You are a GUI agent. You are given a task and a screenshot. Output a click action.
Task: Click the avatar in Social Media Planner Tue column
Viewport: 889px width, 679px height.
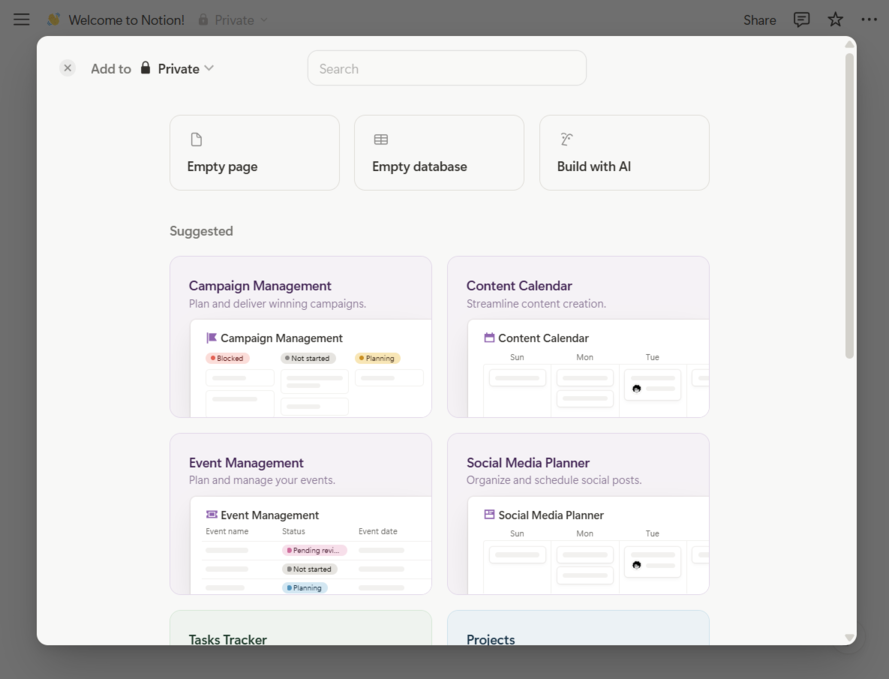(636, 565)
